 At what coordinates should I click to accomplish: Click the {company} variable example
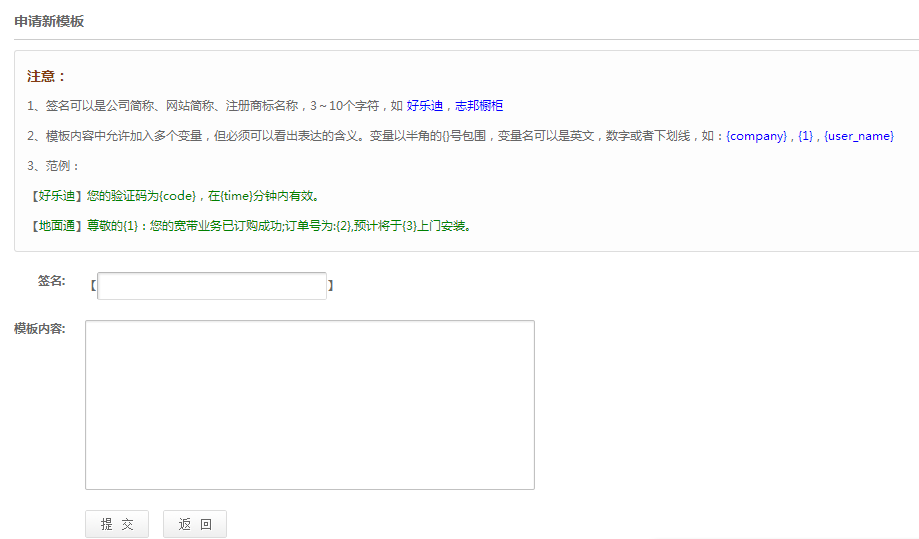coord(756,136)
